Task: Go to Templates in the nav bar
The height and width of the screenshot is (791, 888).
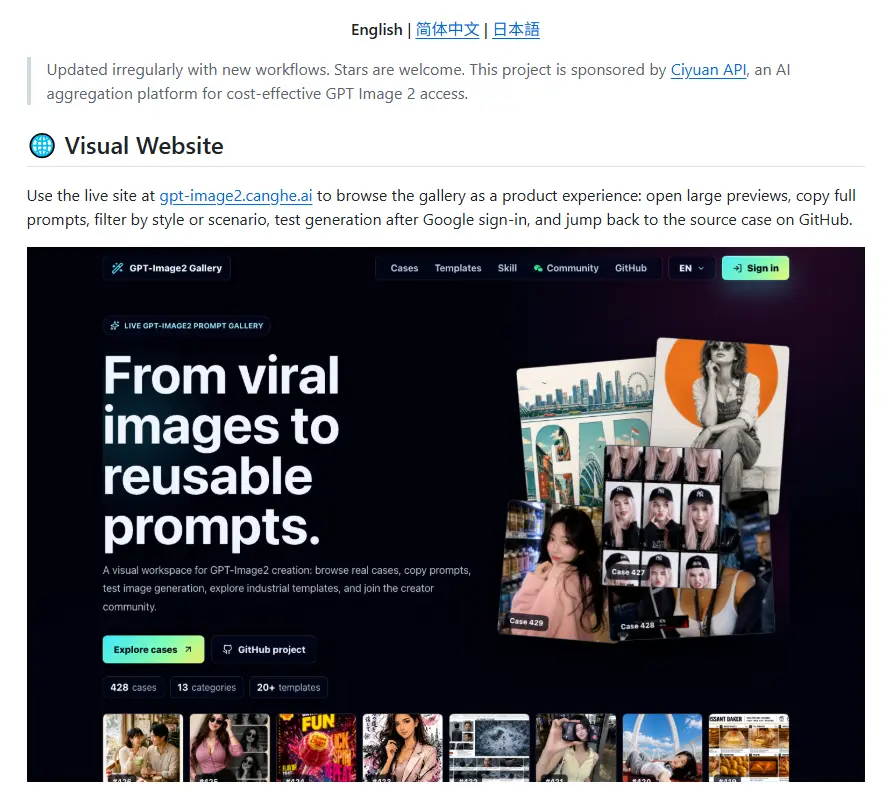Action: [x=458, y=268]
